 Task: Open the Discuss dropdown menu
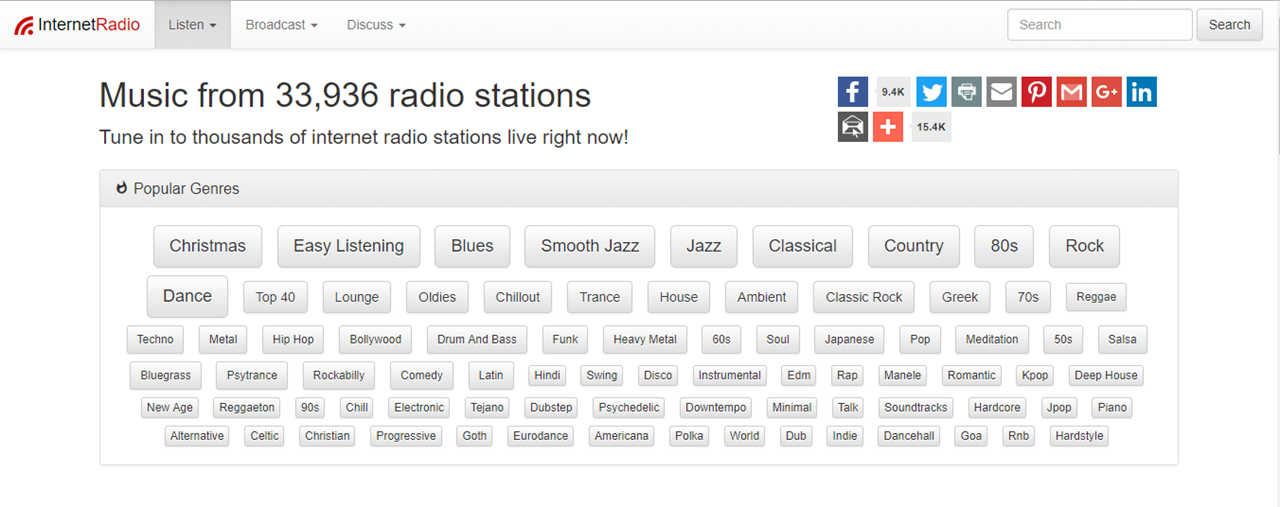(376, 24)
